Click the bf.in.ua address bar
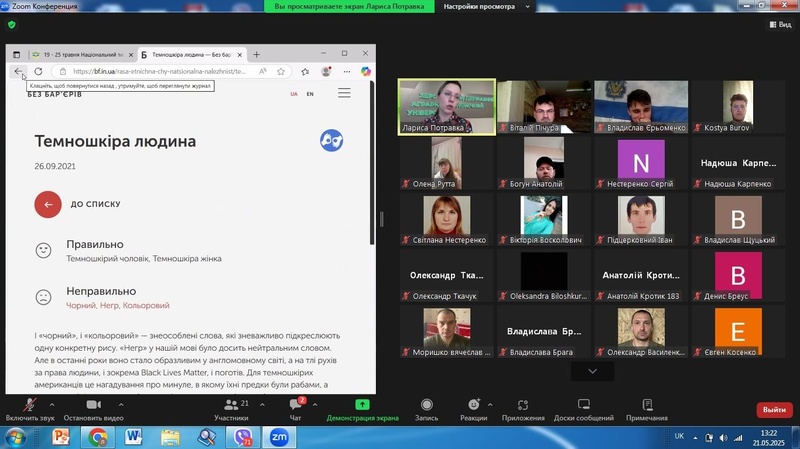Screen dimensions: 800x449 [159, 71]
